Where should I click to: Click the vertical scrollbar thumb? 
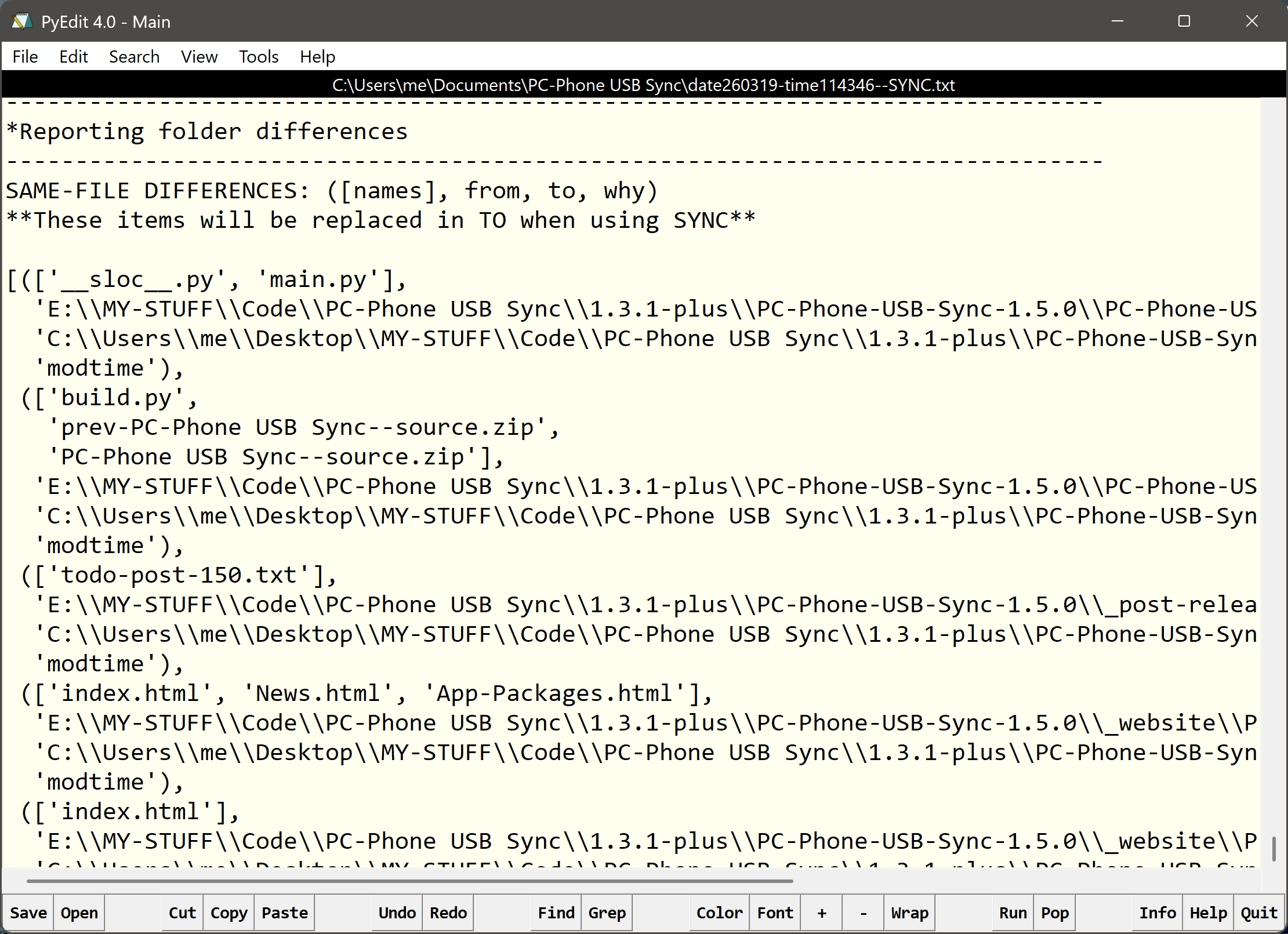click(1274, 849)
